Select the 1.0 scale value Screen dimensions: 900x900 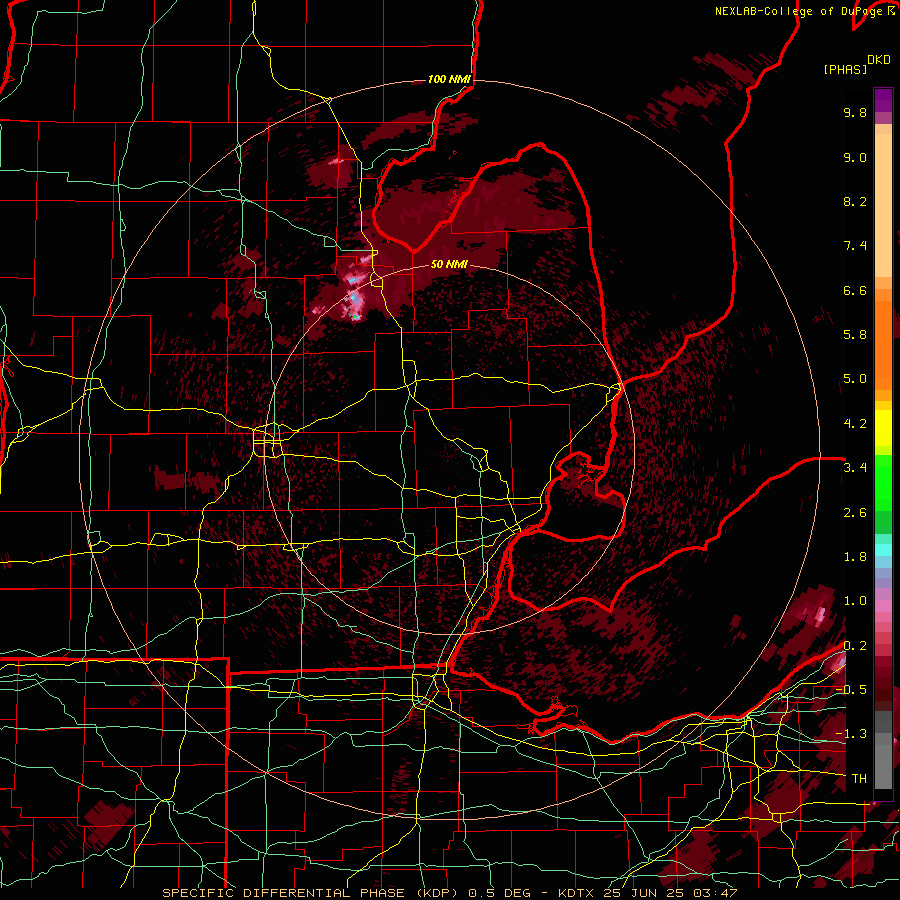click(855, 601)
